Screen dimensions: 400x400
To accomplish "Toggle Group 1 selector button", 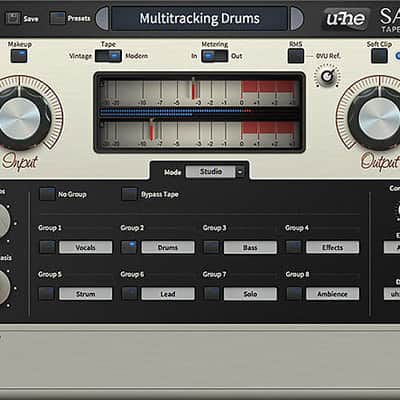I will (47, 247).
